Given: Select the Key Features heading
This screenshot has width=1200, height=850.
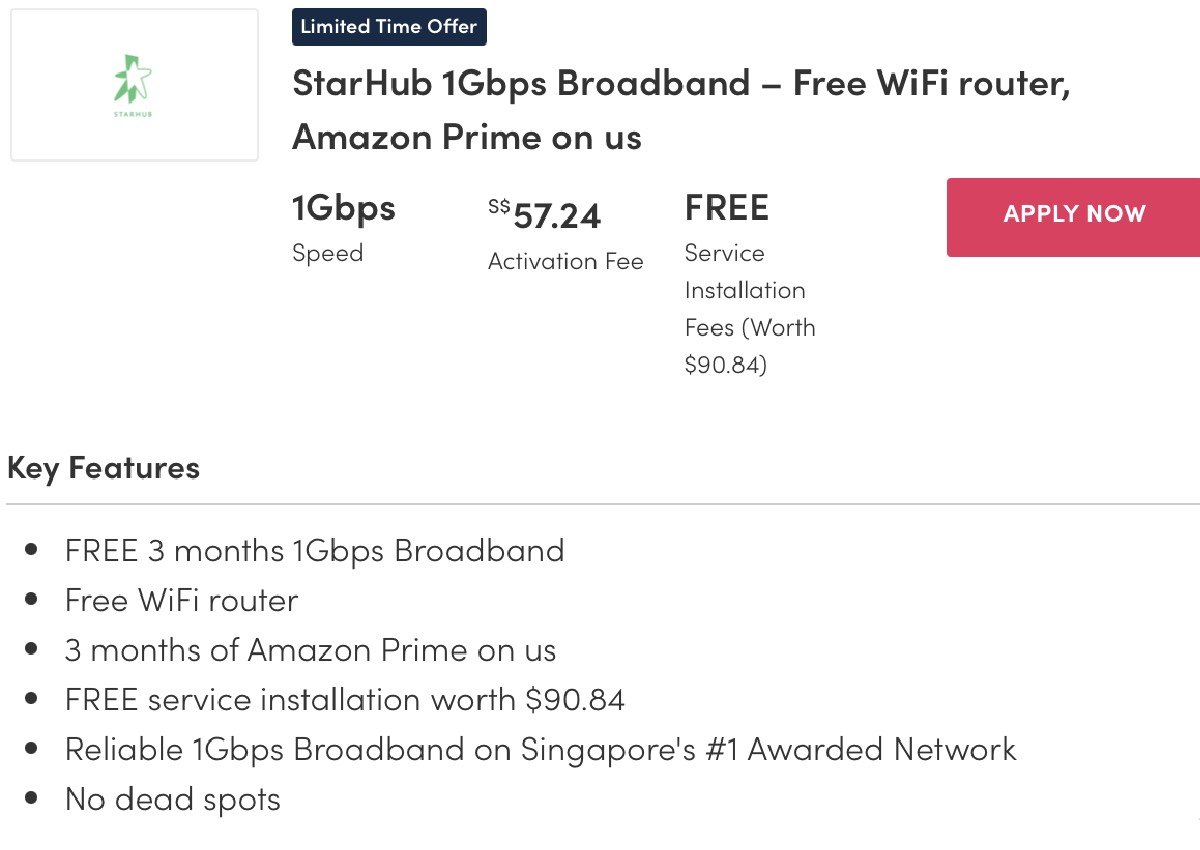Looking at the screenshot, I should pyautogui.click(x=103, y=468).
